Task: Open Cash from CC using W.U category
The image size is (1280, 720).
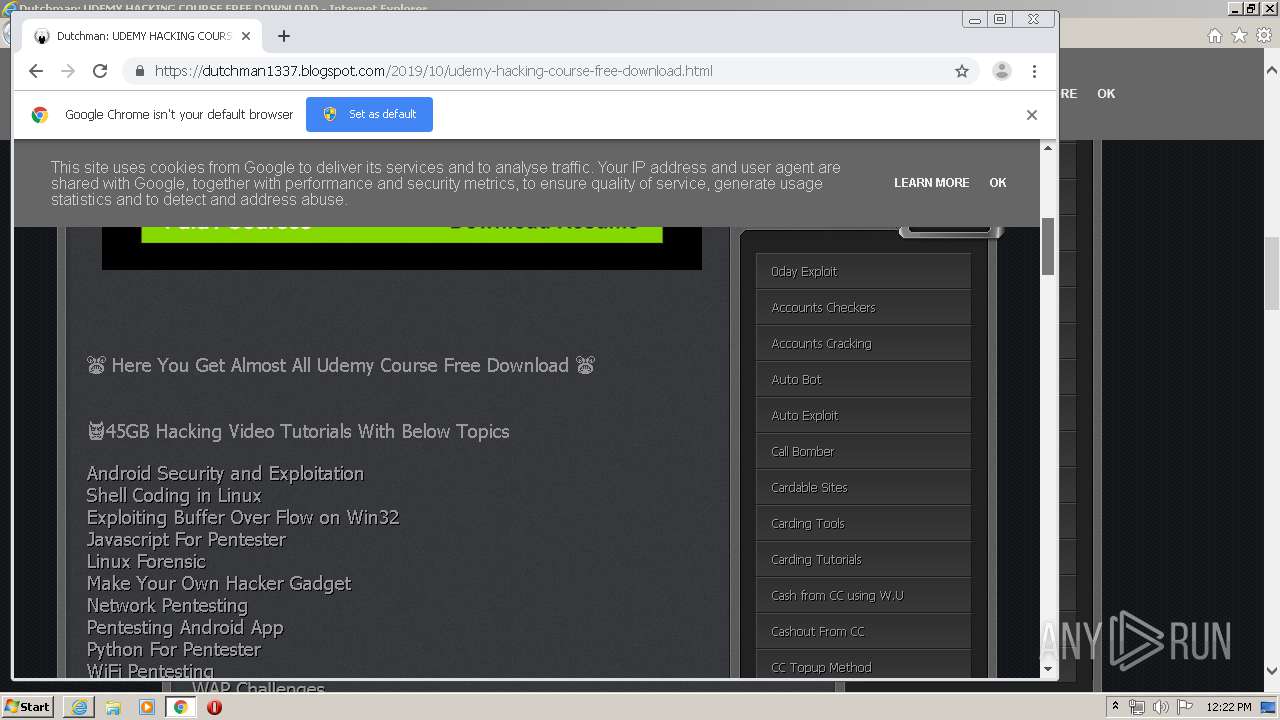Action: pyautogui.click(x=864, y=595)
